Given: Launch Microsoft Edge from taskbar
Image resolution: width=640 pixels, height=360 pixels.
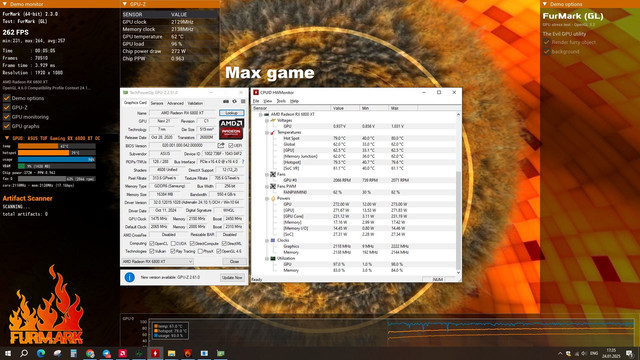Looking at the screenshot, I should click(x=41, y=353).
